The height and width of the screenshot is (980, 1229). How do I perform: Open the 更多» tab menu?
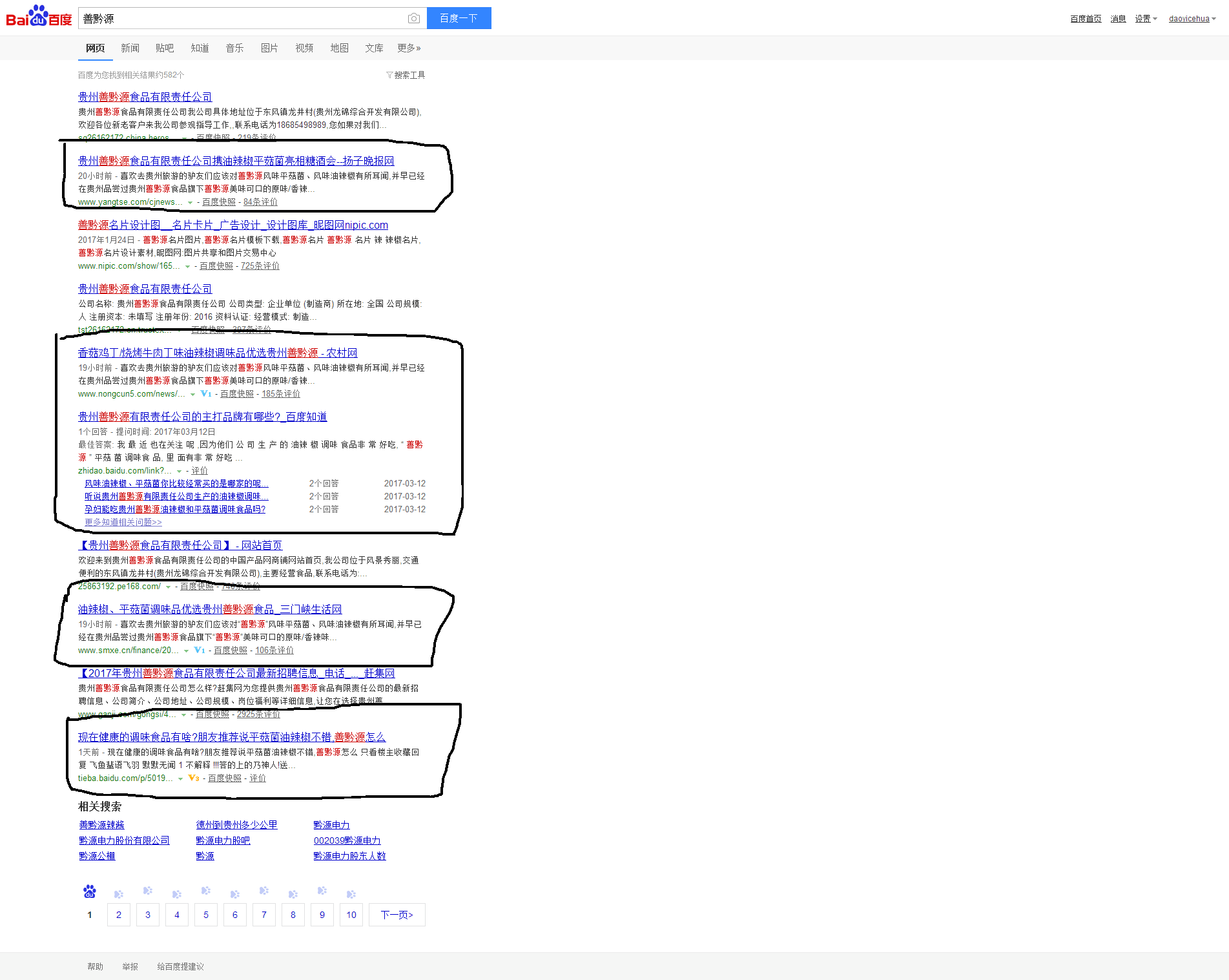tap(409, 48)
